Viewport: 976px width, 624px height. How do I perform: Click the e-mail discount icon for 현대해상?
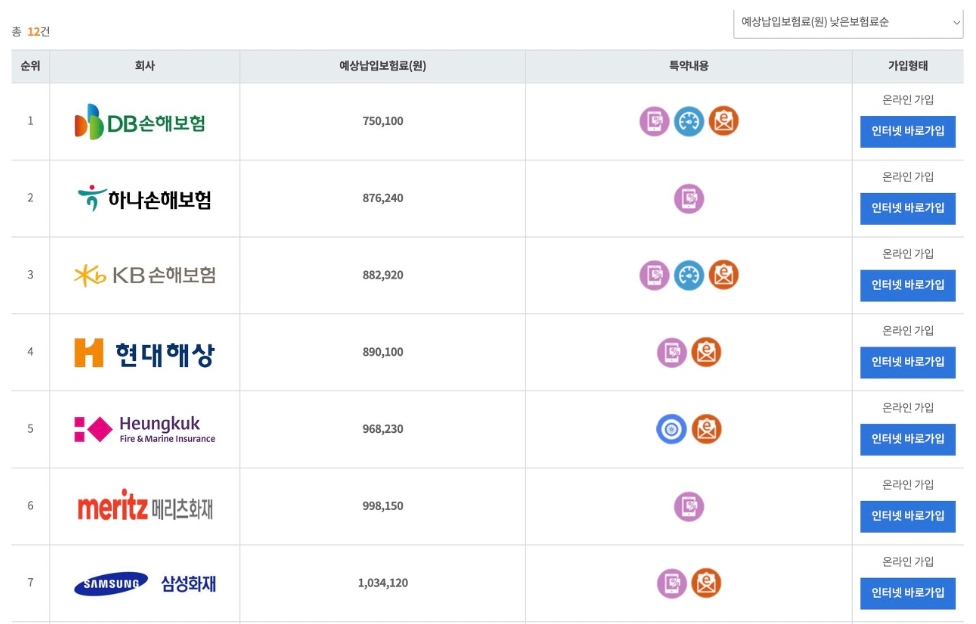(706, 352)
